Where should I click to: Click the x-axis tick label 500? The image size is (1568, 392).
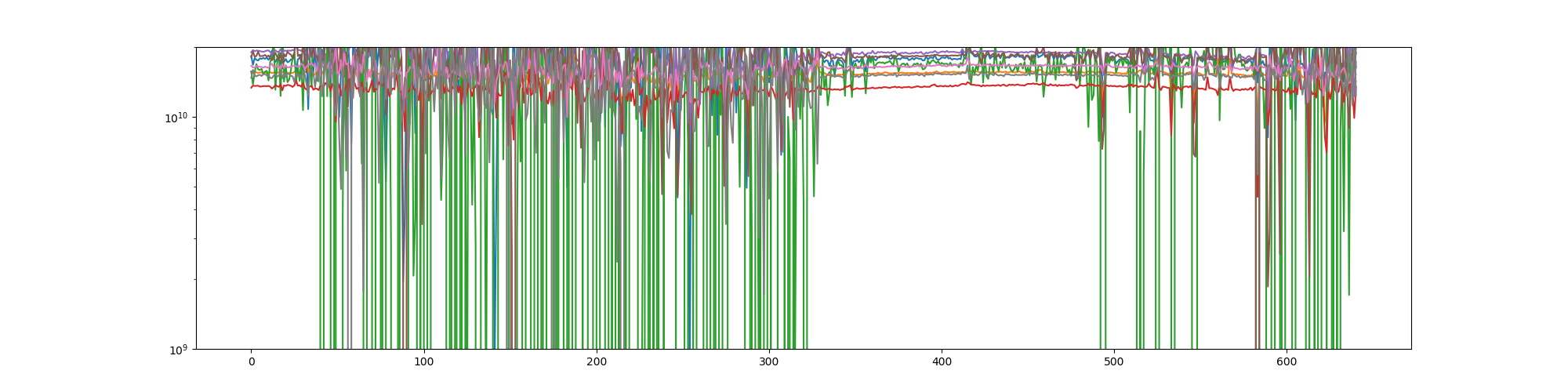(1114, 362)
